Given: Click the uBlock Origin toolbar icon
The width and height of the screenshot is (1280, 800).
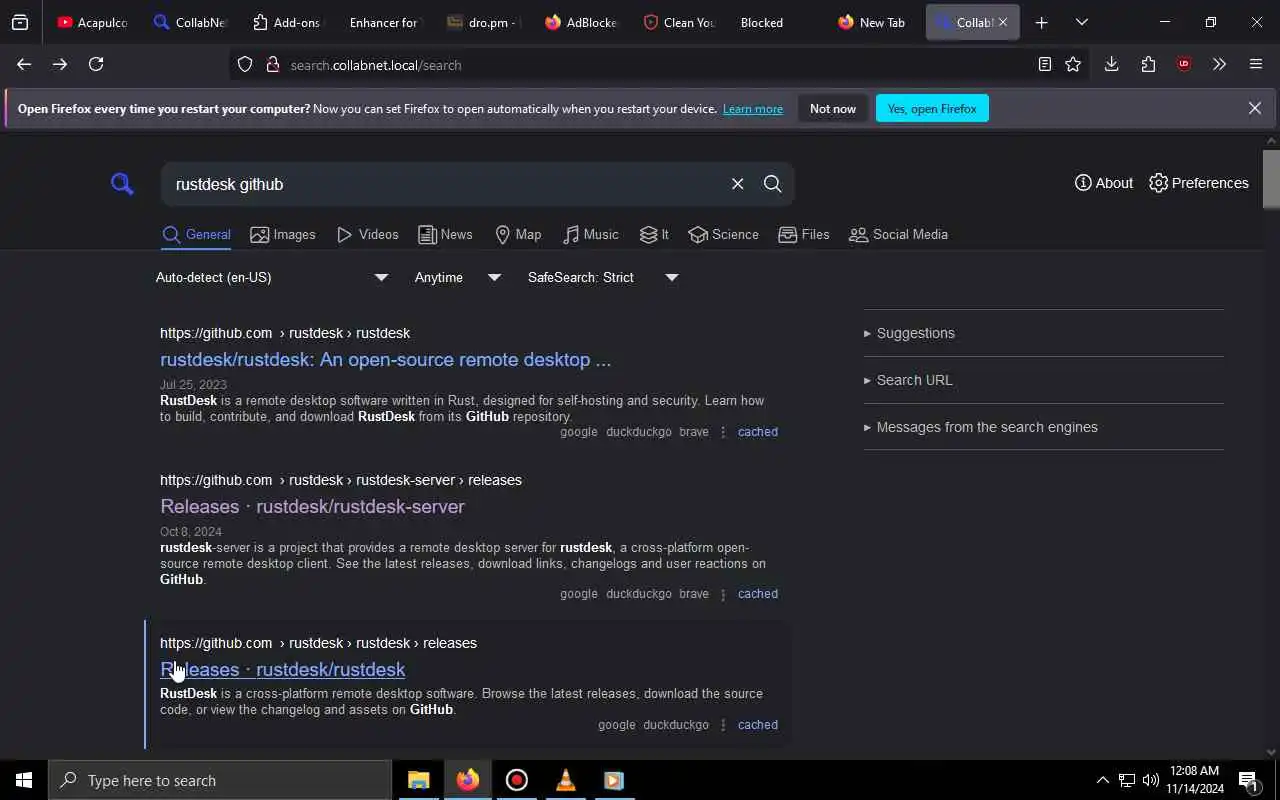Looking at the screenshot, I should 1184,64.
